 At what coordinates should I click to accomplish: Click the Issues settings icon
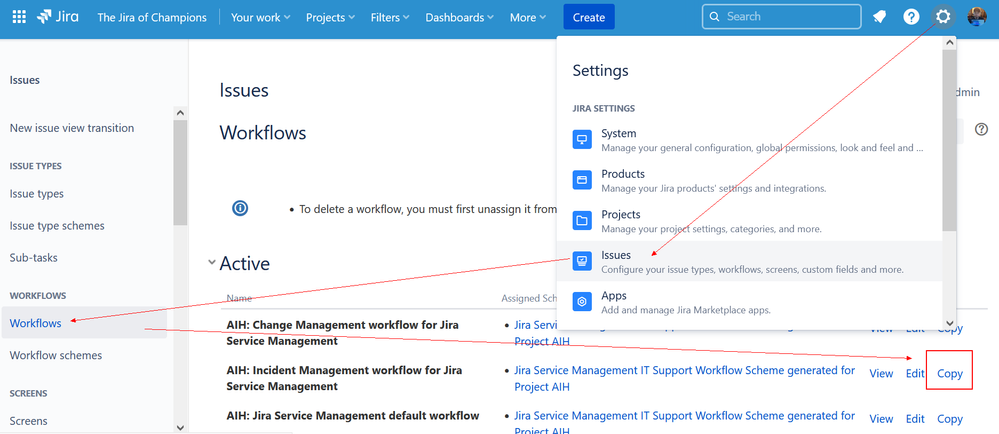(x=582, y=261)
